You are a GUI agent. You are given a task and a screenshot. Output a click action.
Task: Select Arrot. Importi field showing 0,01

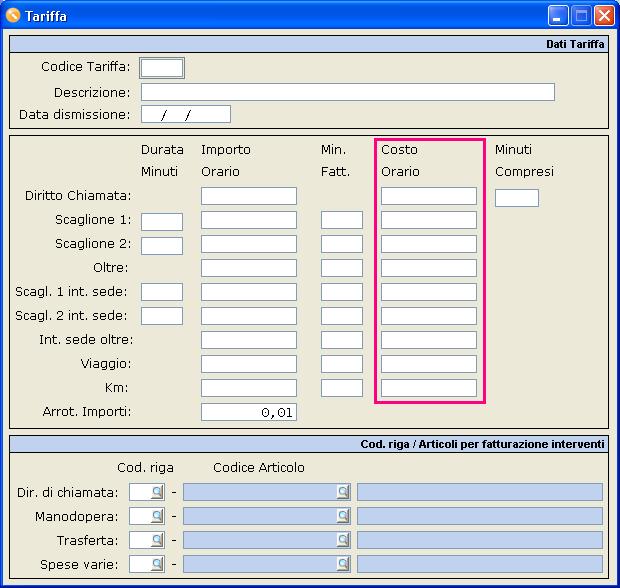[249, 412]
